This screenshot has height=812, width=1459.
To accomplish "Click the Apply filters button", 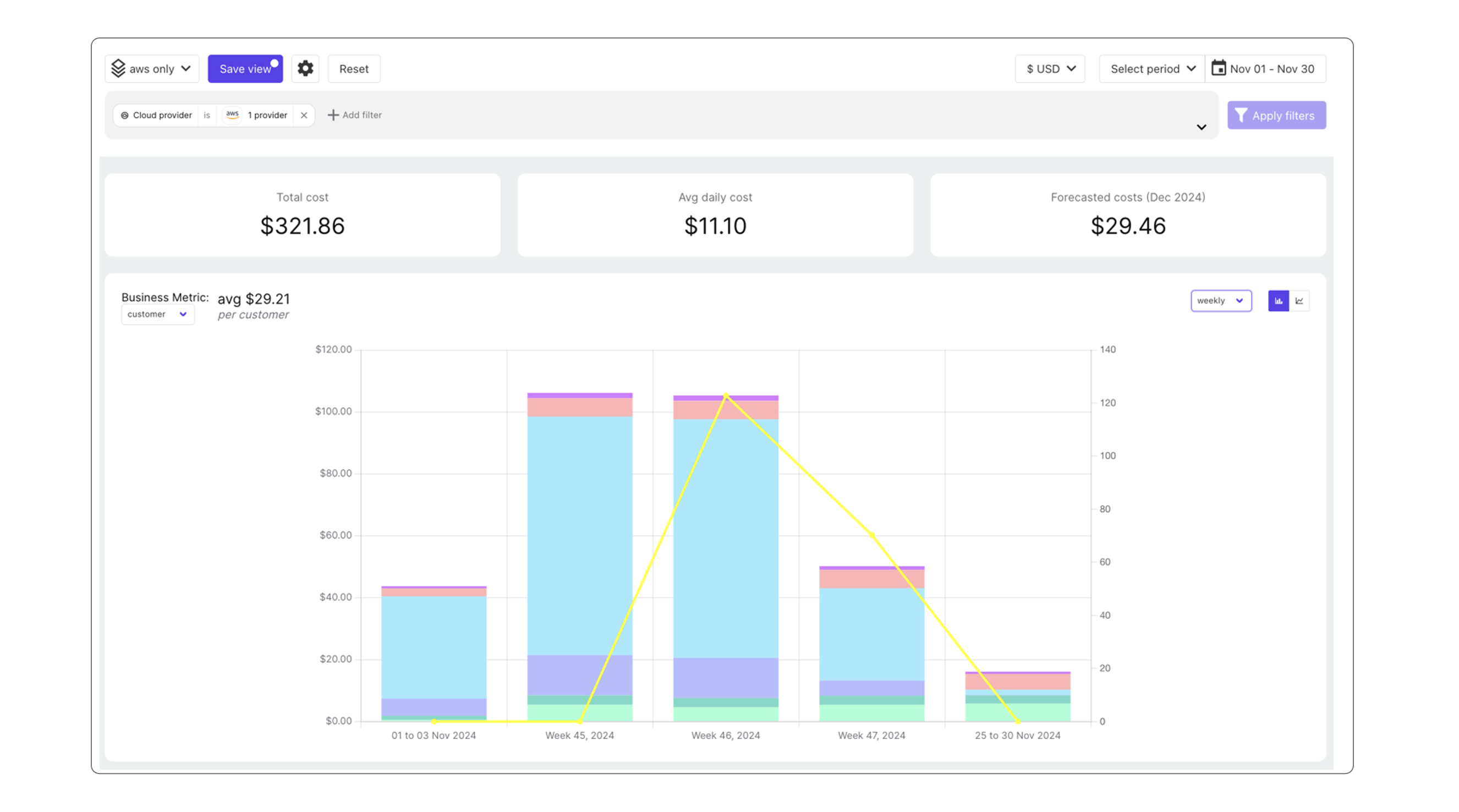I will tap(1276, 116).
